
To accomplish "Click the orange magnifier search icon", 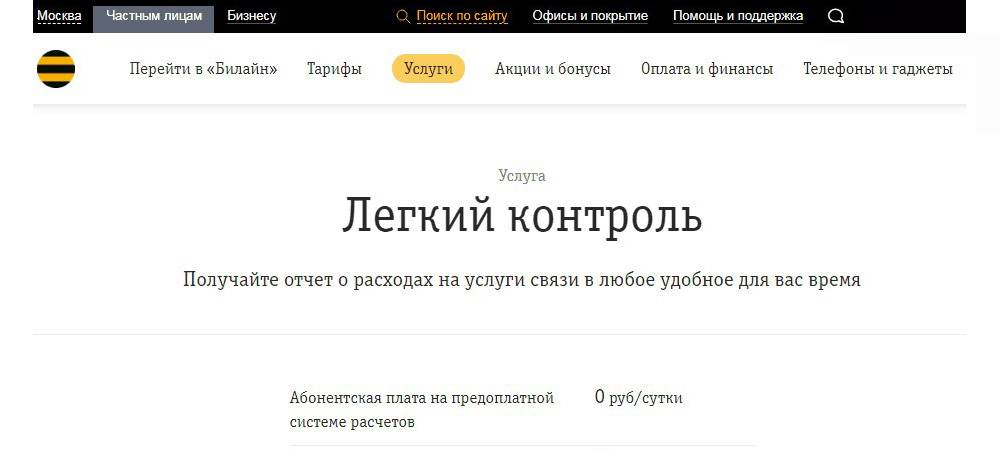I will (x=403, y=16).
